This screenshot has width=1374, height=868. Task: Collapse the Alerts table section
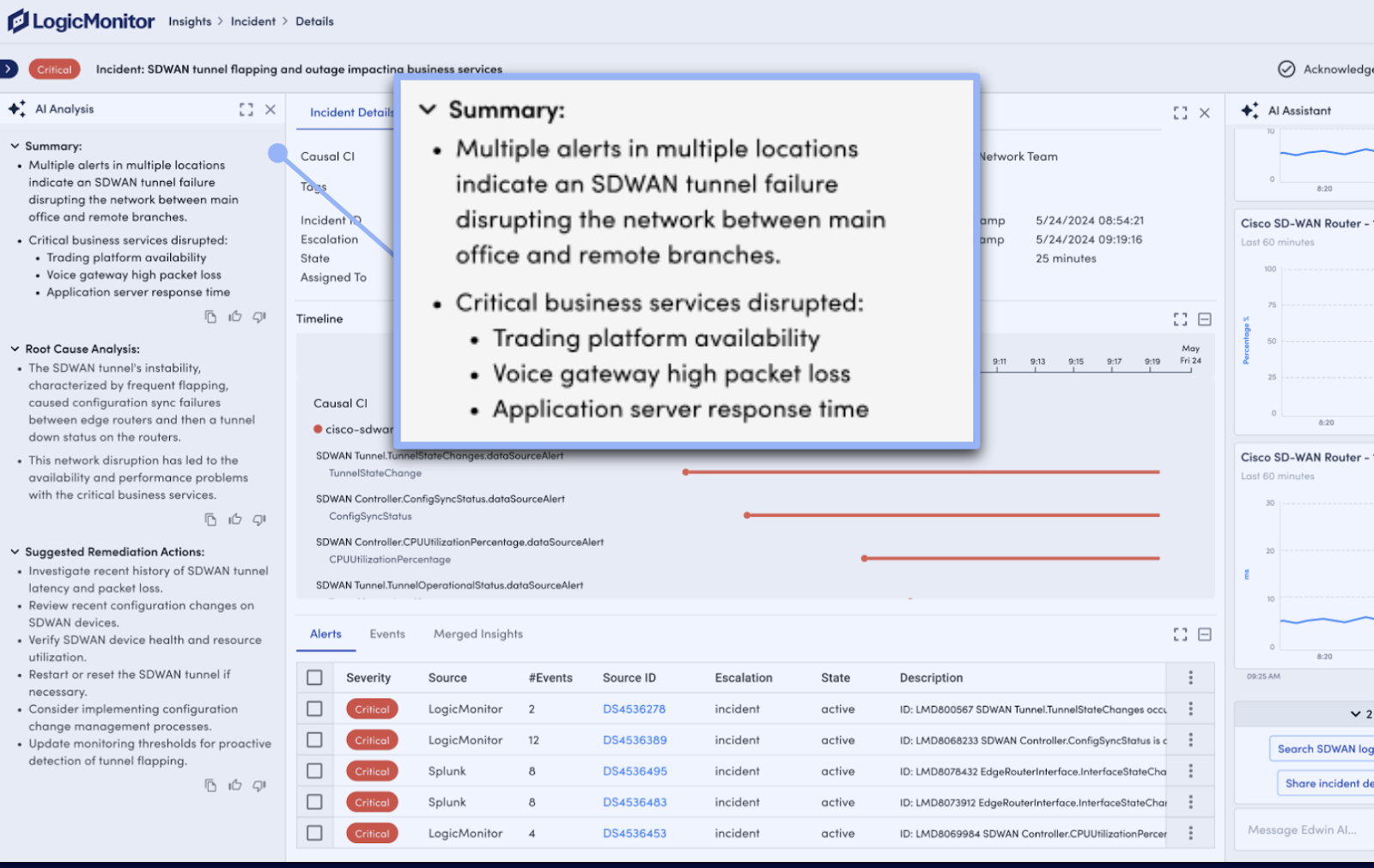pyautogui.click(x=1205, y=634)
